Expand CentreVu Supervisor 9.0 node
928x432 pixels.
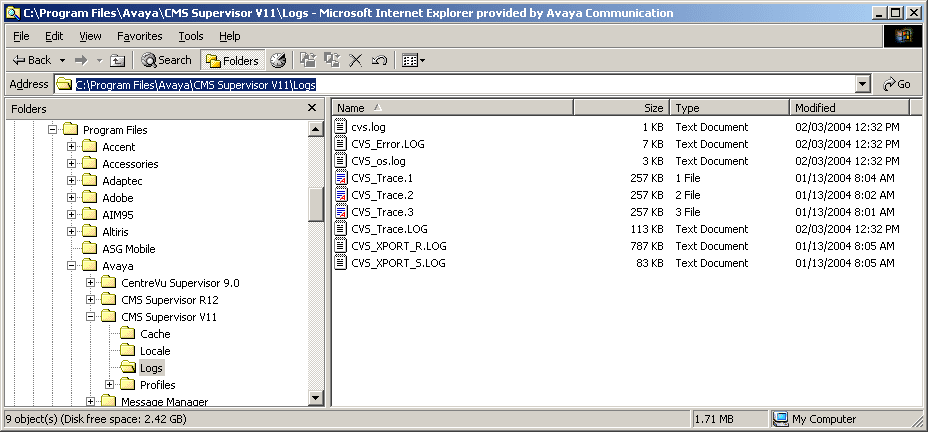click(x=90, y=283)
